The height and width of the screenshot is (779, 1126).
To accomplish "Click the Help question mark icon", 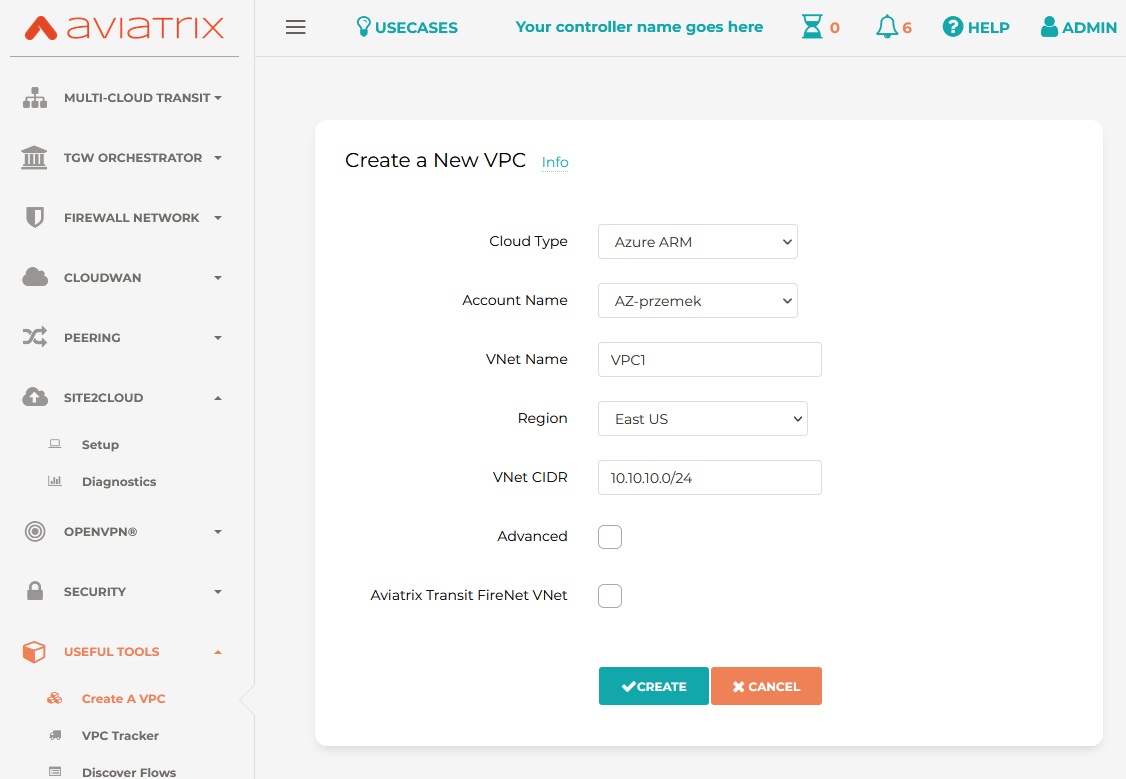I will point(952,27).
